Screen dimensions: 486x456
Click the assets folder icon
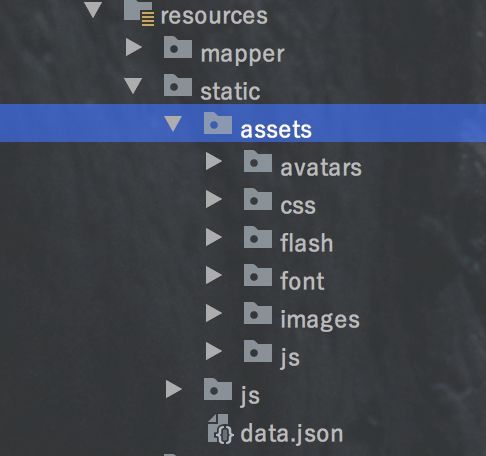(x=218, y=123)
